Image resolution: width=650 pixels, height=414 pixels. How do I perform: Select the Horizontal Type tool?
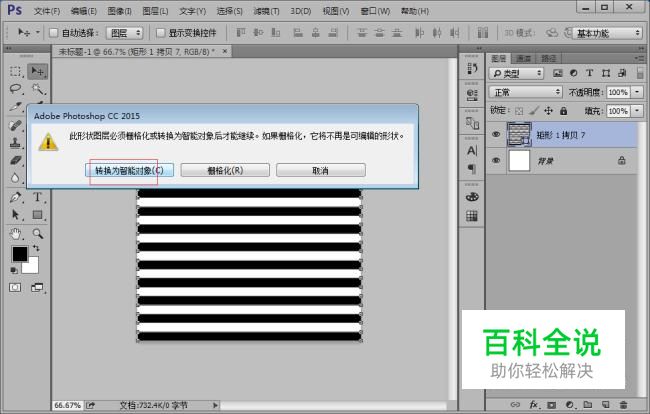coord(37,197)
